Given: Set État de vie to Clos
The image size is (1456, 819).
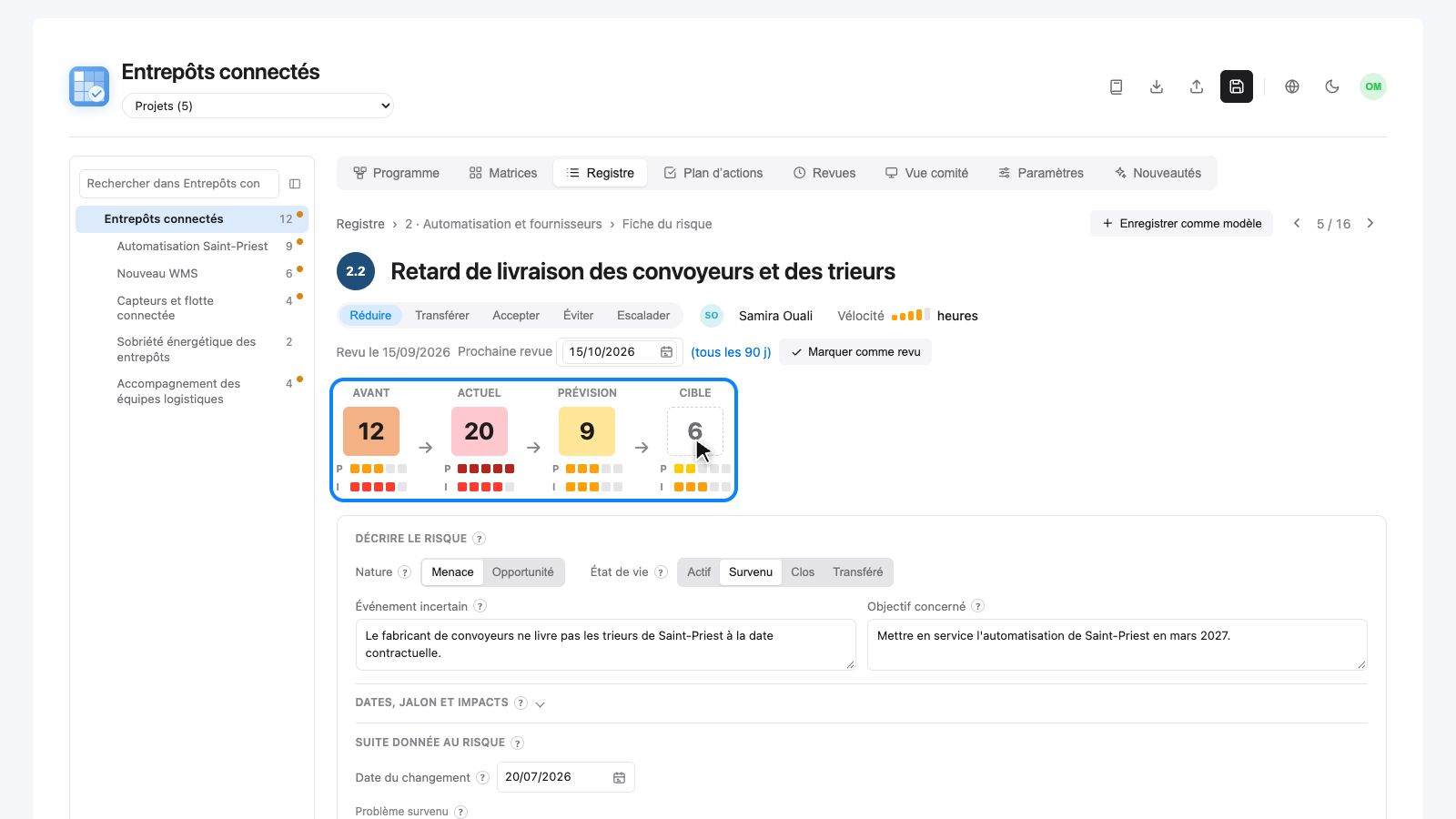Looking at the screenshot, I should 803,572.
